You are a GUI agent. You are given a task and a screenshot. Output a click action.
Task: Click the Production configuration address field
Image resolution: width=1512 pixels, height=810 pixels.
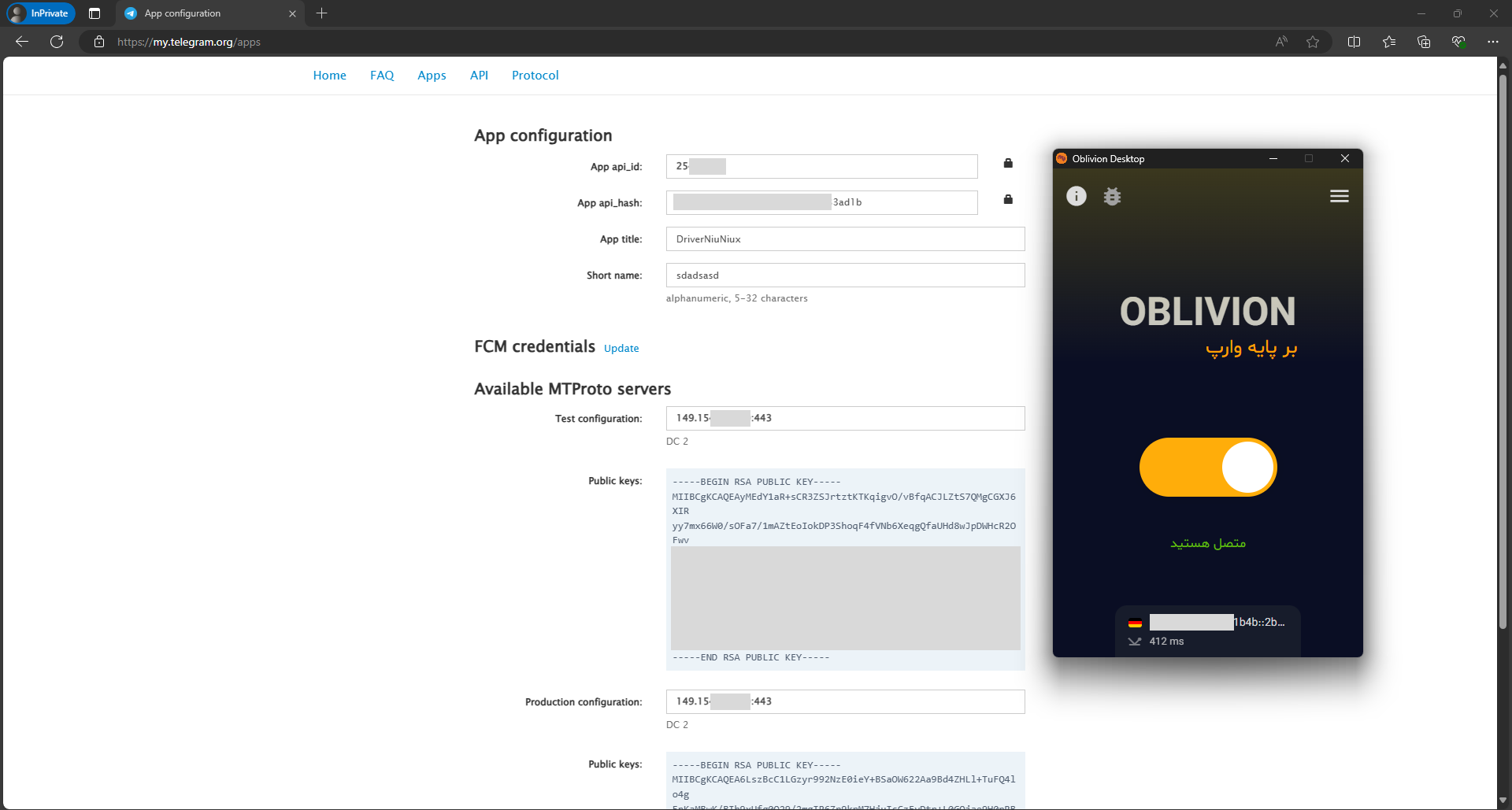pyautogui.click(x=845, y=701)
